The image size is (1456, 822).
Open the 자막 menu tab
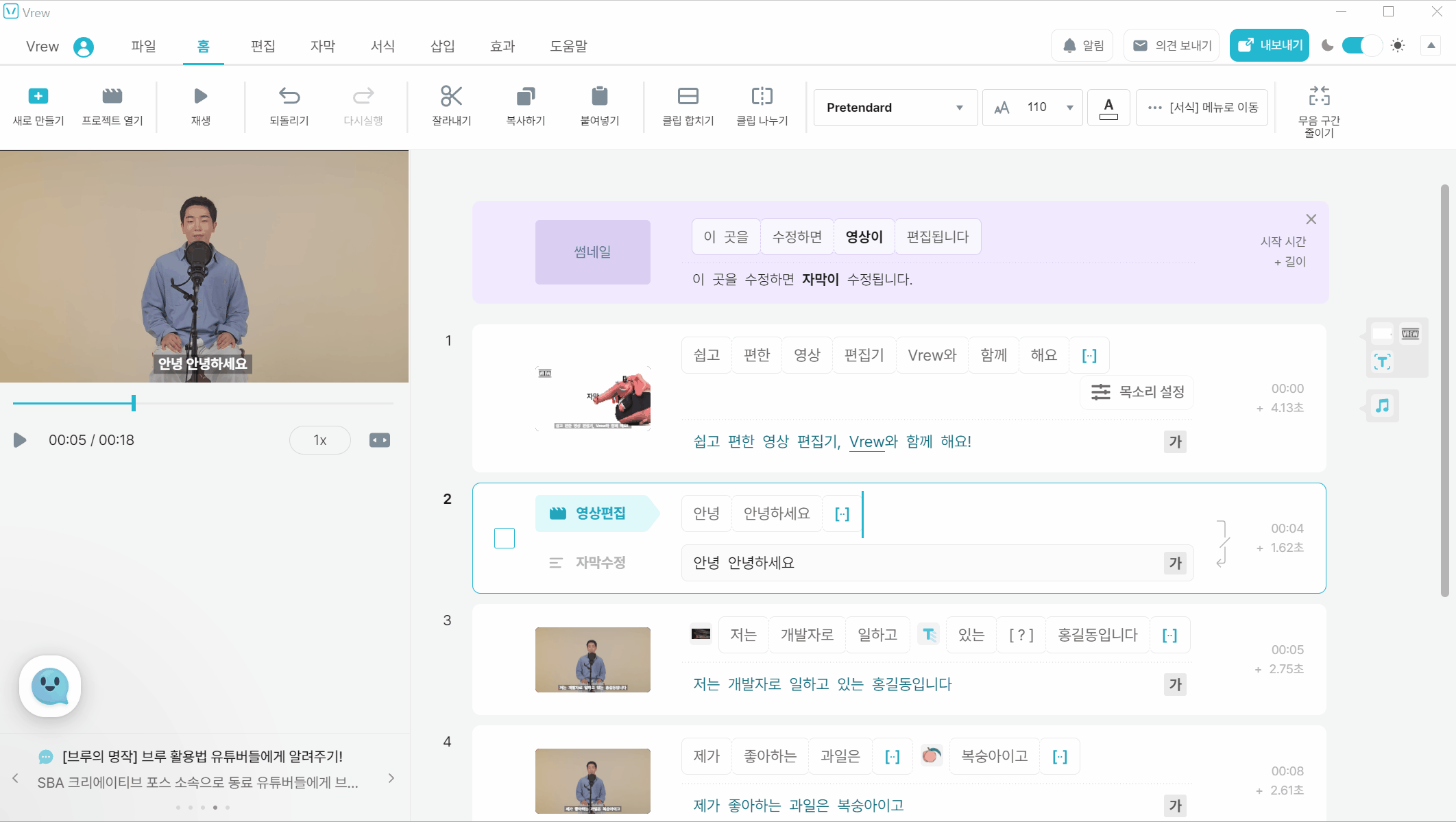[323, 46]
